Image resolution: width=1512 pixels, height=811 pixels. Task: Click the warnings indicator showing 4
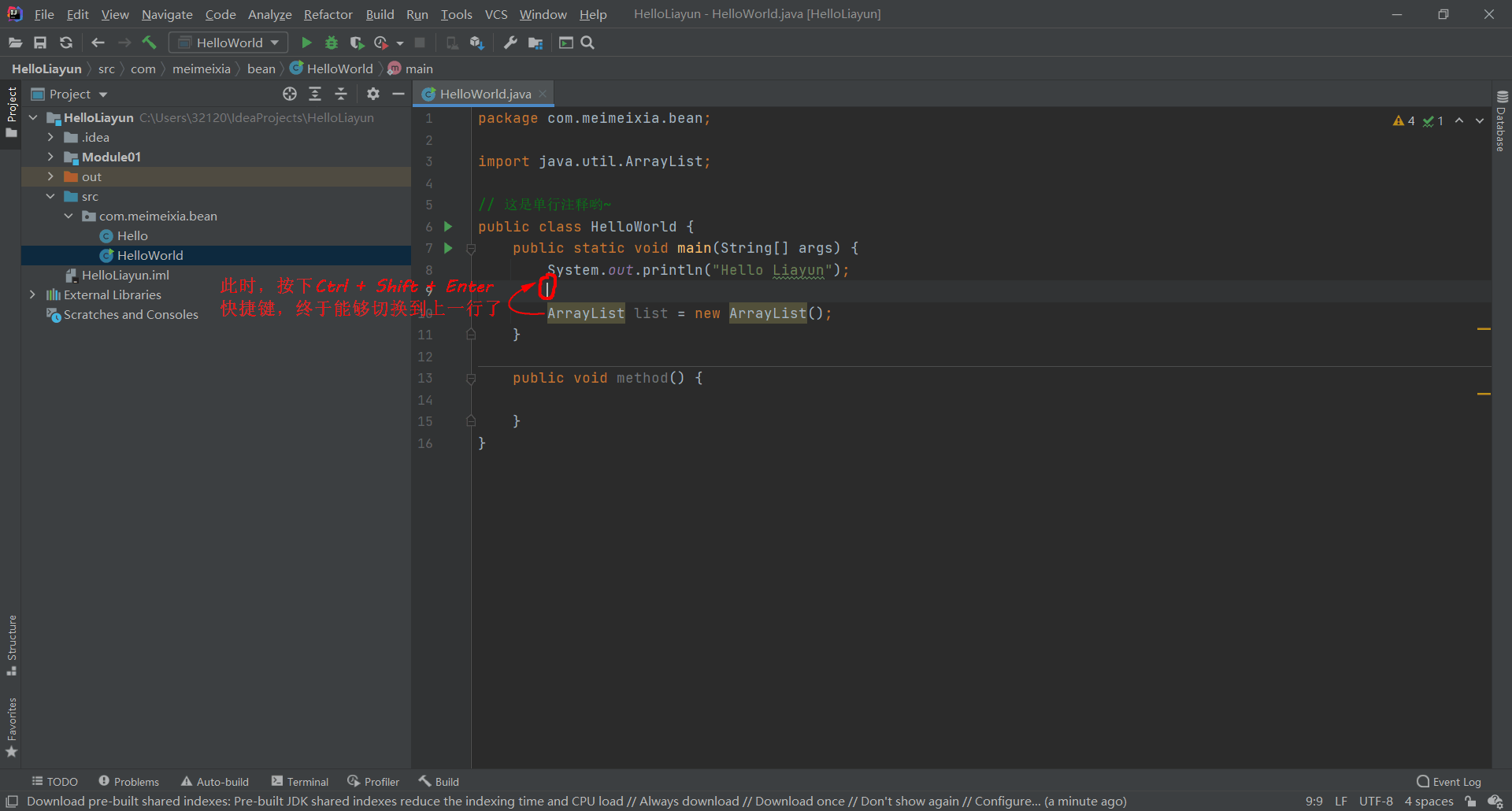(x=1403, y=120)
